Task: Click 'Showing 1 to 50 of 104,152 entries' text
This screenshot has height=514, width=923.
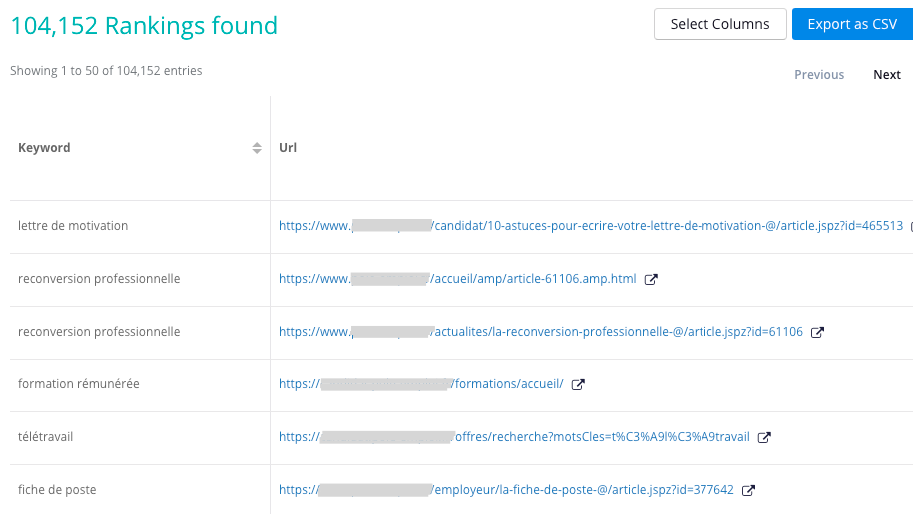Action: coord(106,71)
